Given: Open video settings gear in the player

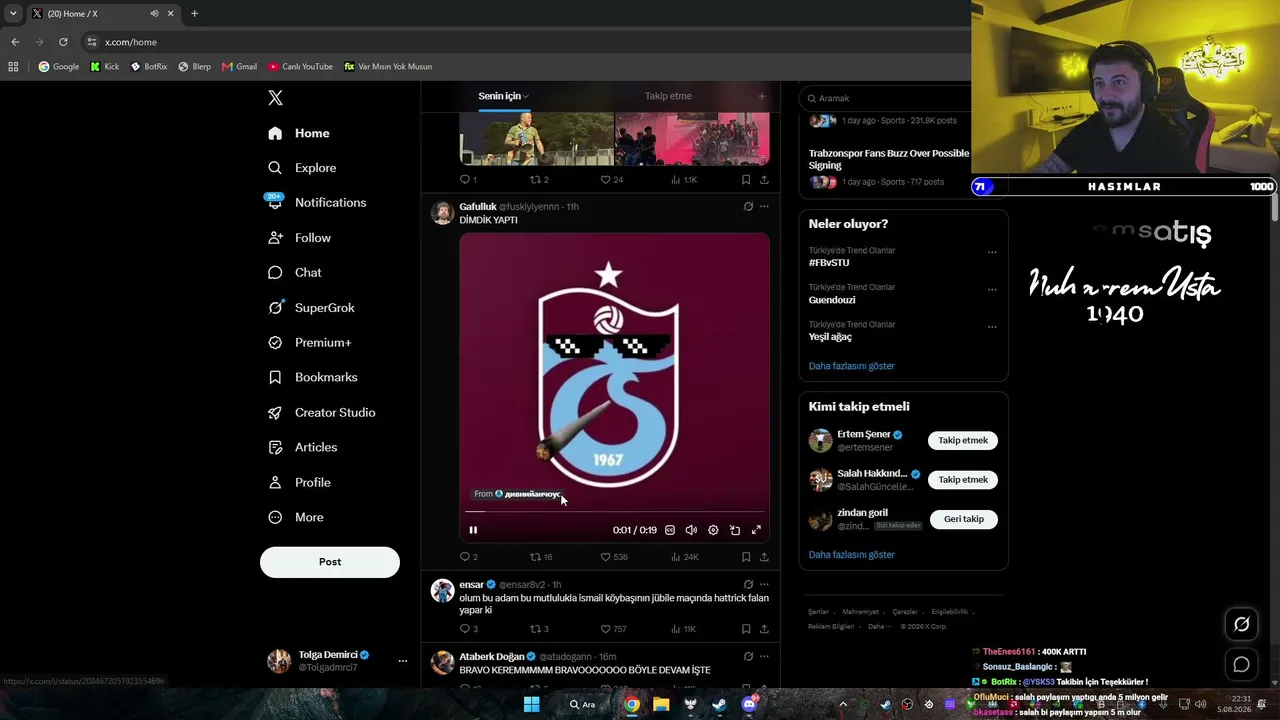Looking at the screenshot, I should 713,530.
